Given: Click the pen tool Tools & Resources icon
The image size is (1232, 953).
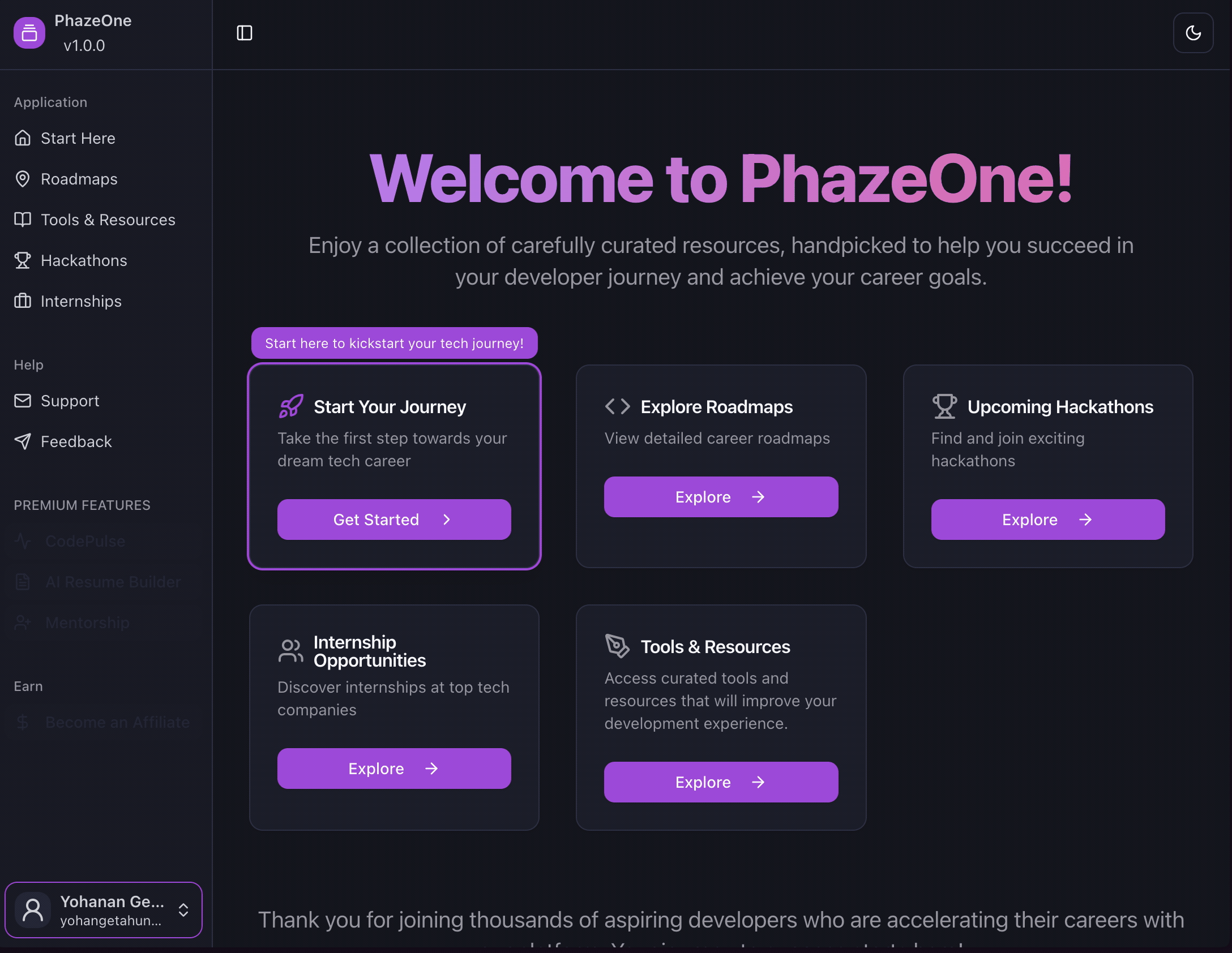Looking at the screenshot, I should (617, 646).
